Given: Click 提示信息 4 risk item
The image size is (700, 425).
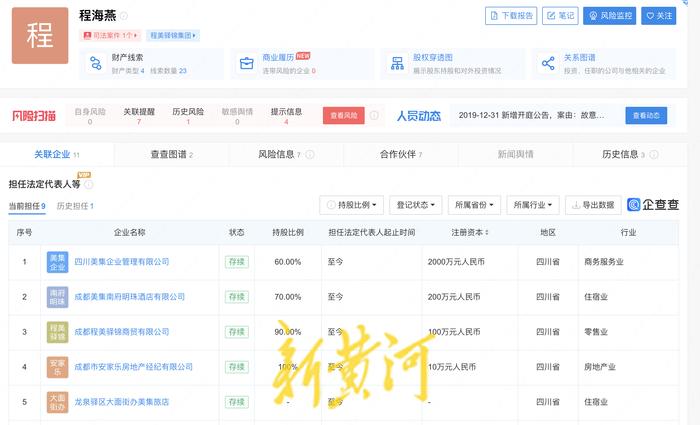Looking at the screenshot, I should point(286,116).
